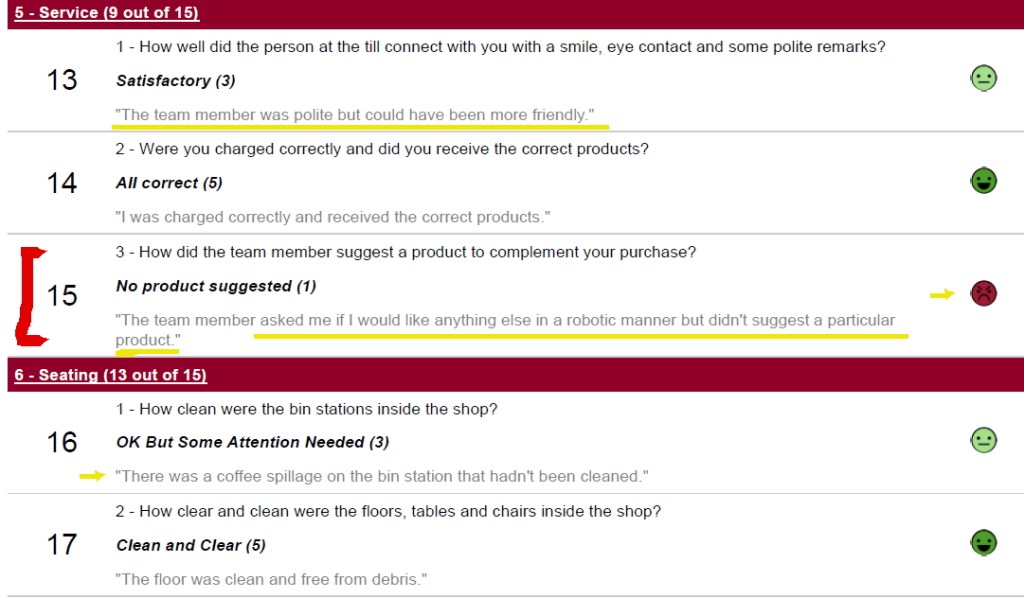Click the "All correct (5)" rating text
1024x598 pixels.
[169, 183]
